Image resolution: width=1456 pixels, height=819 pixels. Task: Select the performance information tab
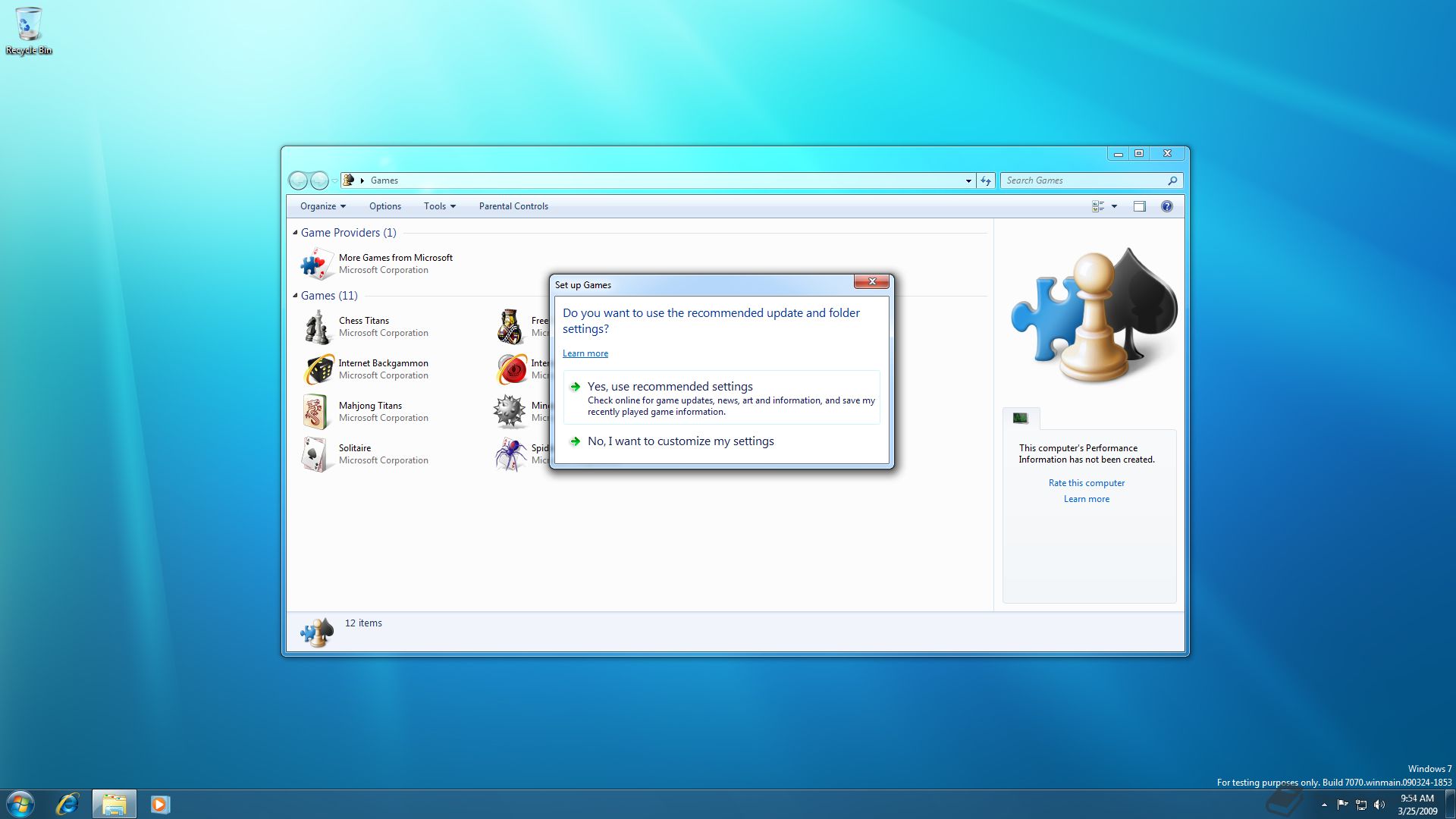tap(1021, 418)
